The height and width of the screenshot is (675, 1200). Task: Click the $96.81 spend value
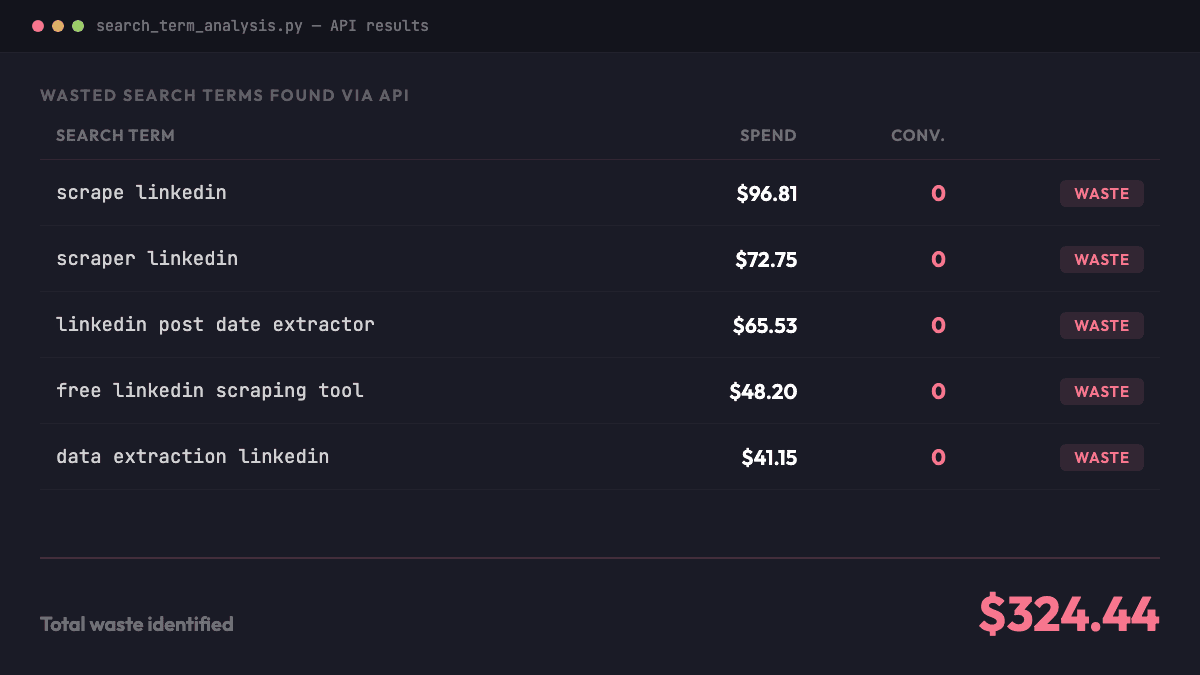click(767, 194)
